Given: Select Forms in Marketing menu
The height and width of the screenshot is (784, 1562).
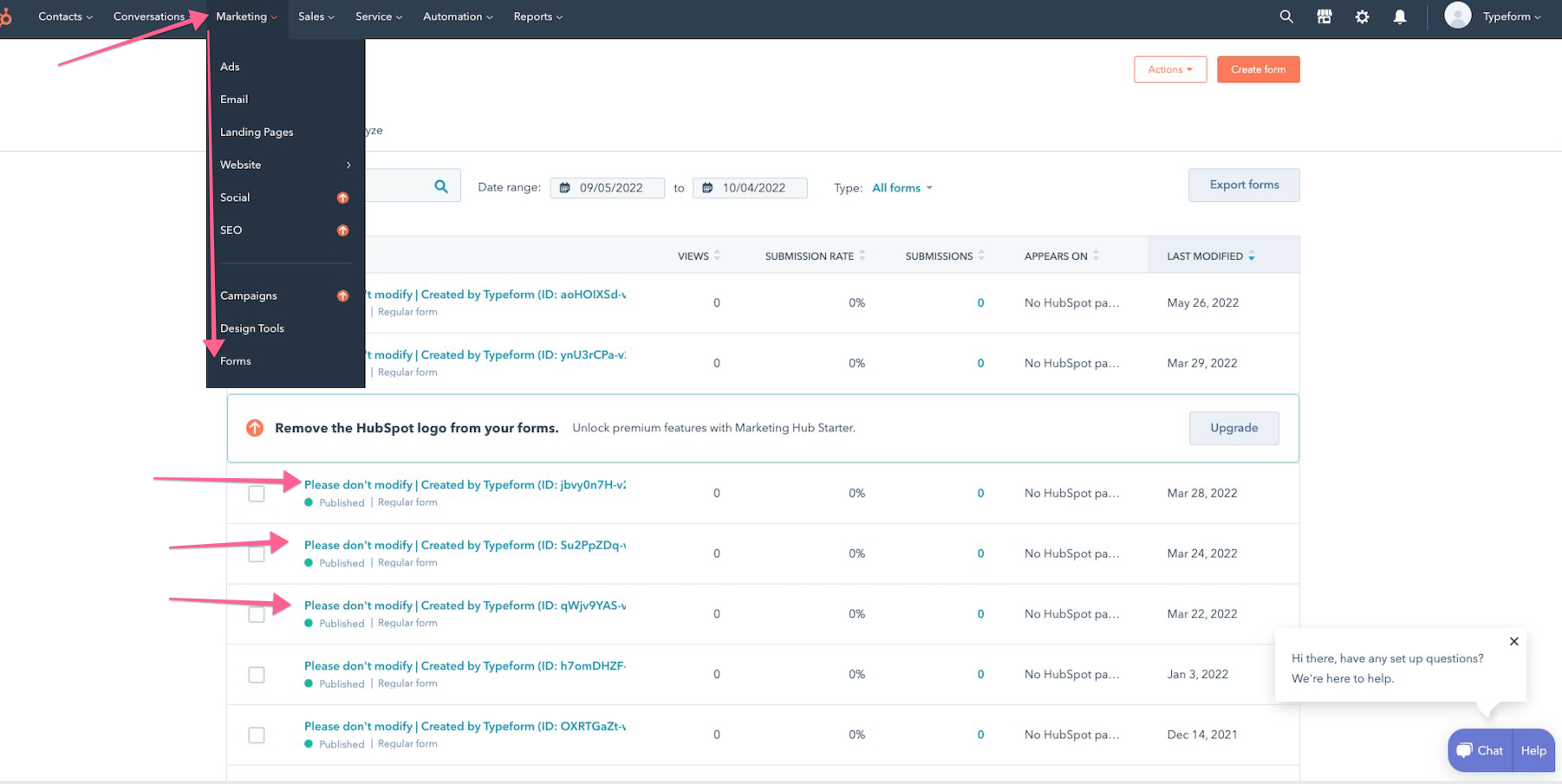Looking at the screenshot, I should click(236, 361).
